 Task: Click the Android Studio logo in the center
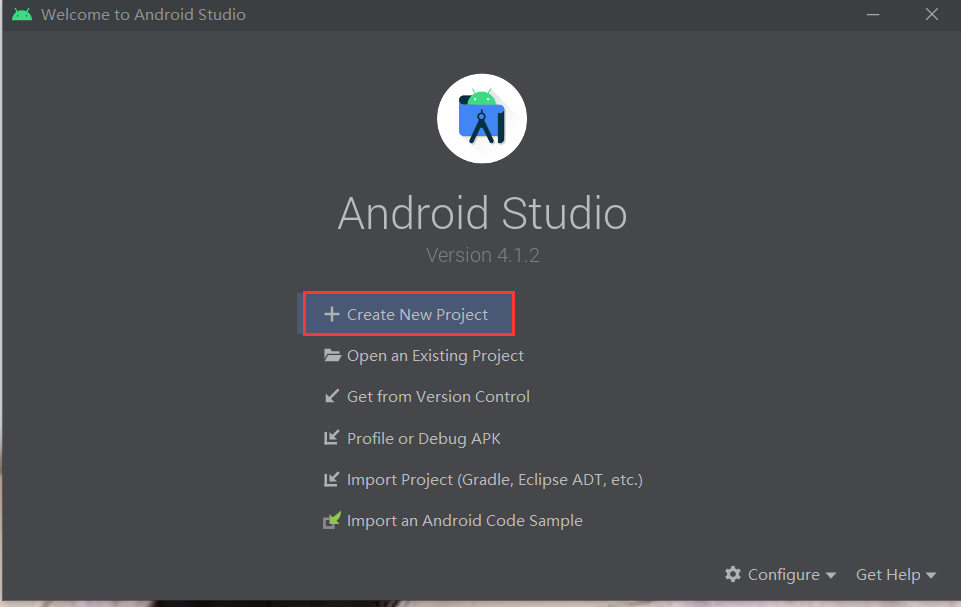[482, 119]
